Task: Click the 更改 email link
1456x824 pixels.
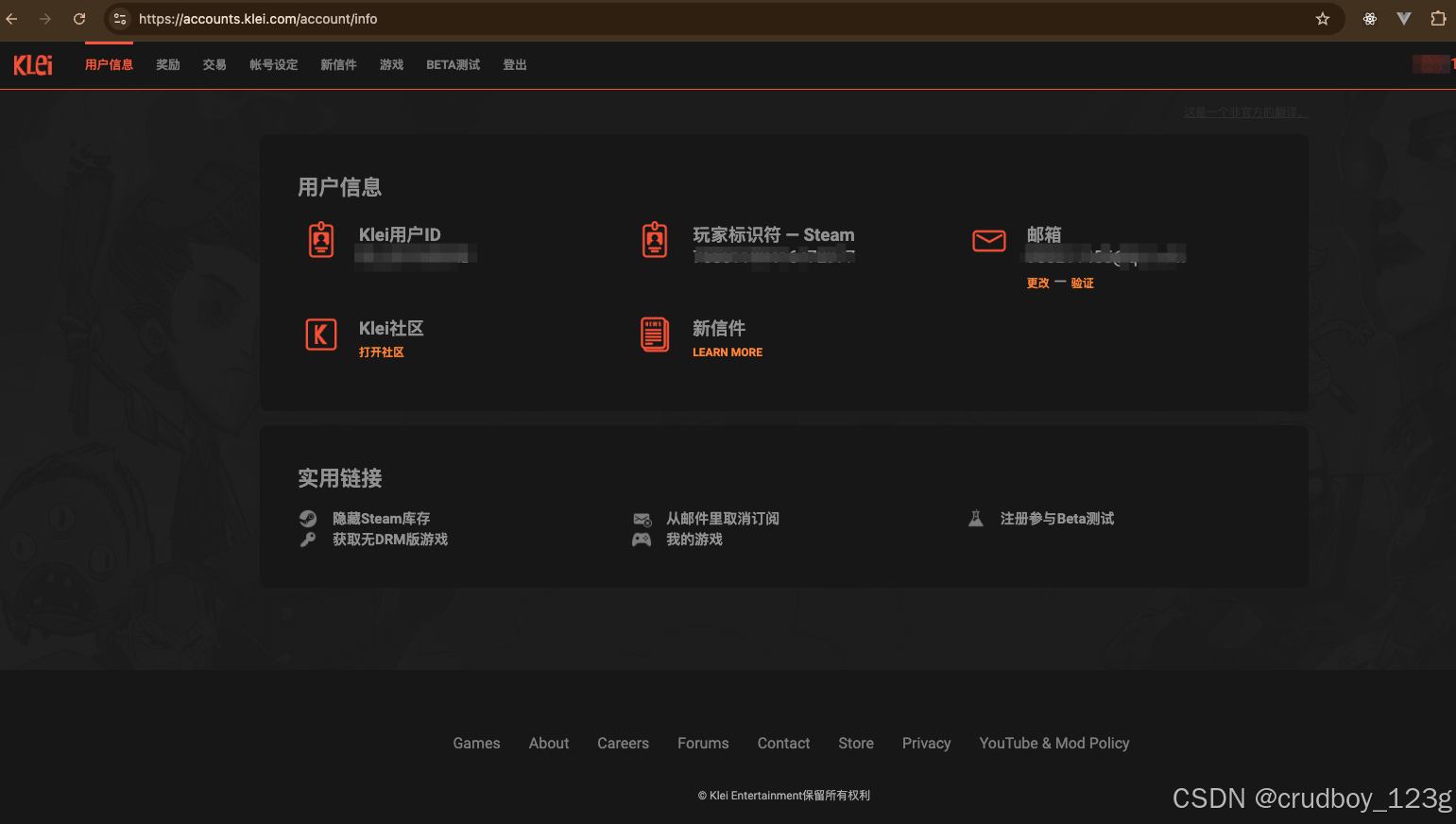Action: (x=1037, y=283)
